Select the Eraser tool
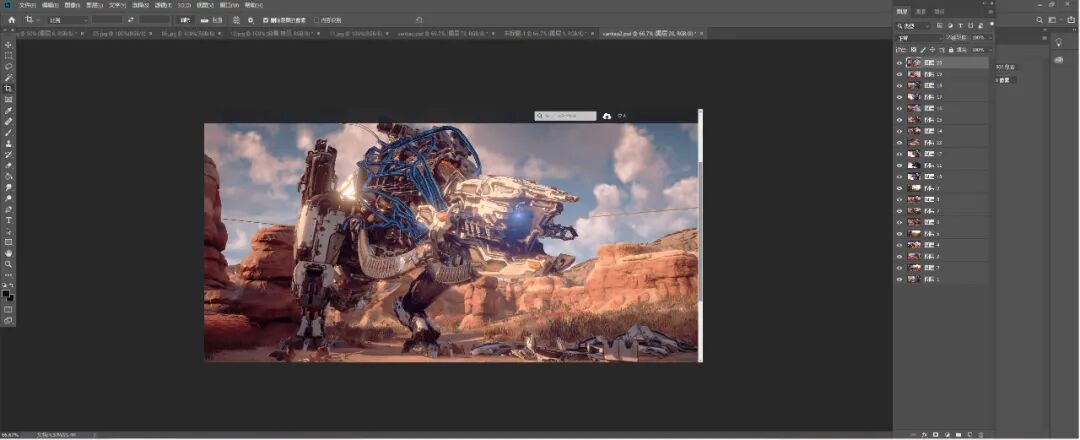 (9, 165)
